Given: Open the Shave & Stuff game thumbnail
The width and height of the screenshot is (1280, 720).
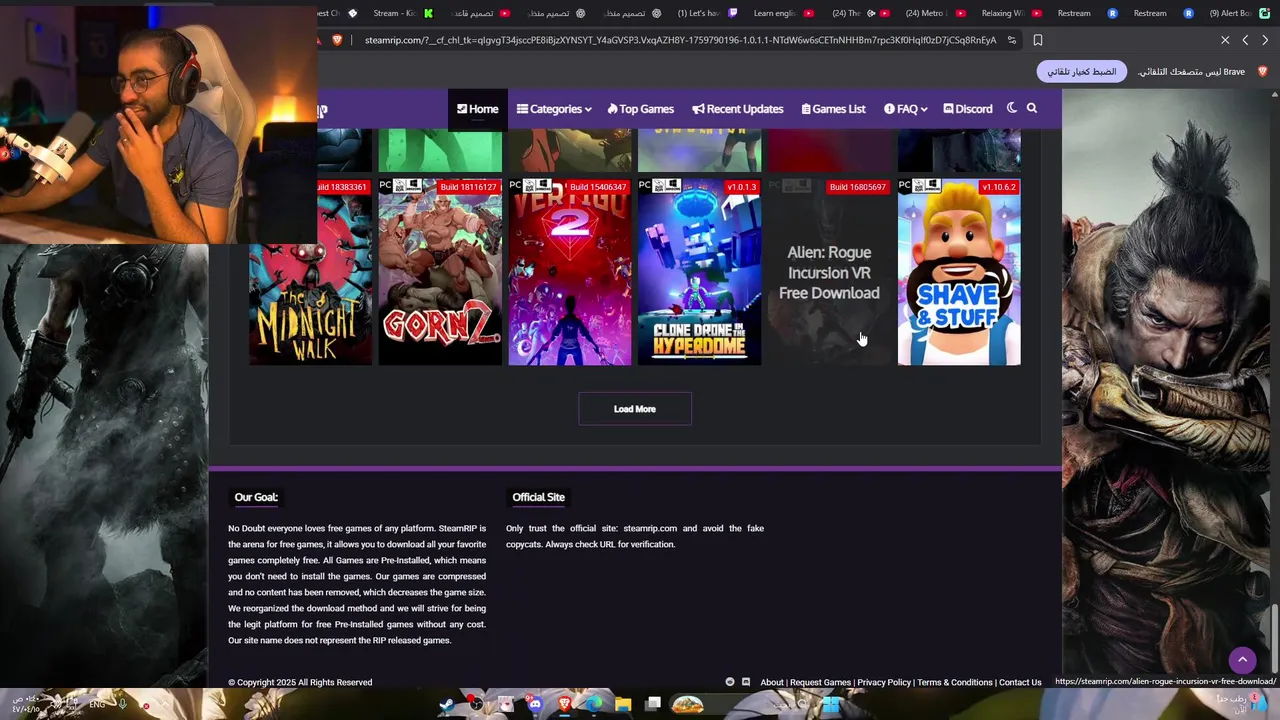Looking at the screenshot, I should click(959, 272).
